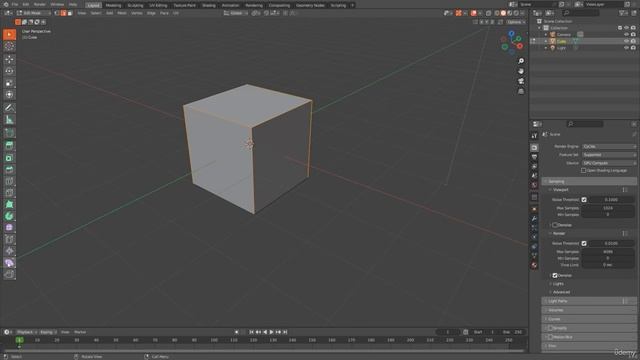The image size is (640, 360).
Task: Select the Knife tool
Action: click(9, 192)
